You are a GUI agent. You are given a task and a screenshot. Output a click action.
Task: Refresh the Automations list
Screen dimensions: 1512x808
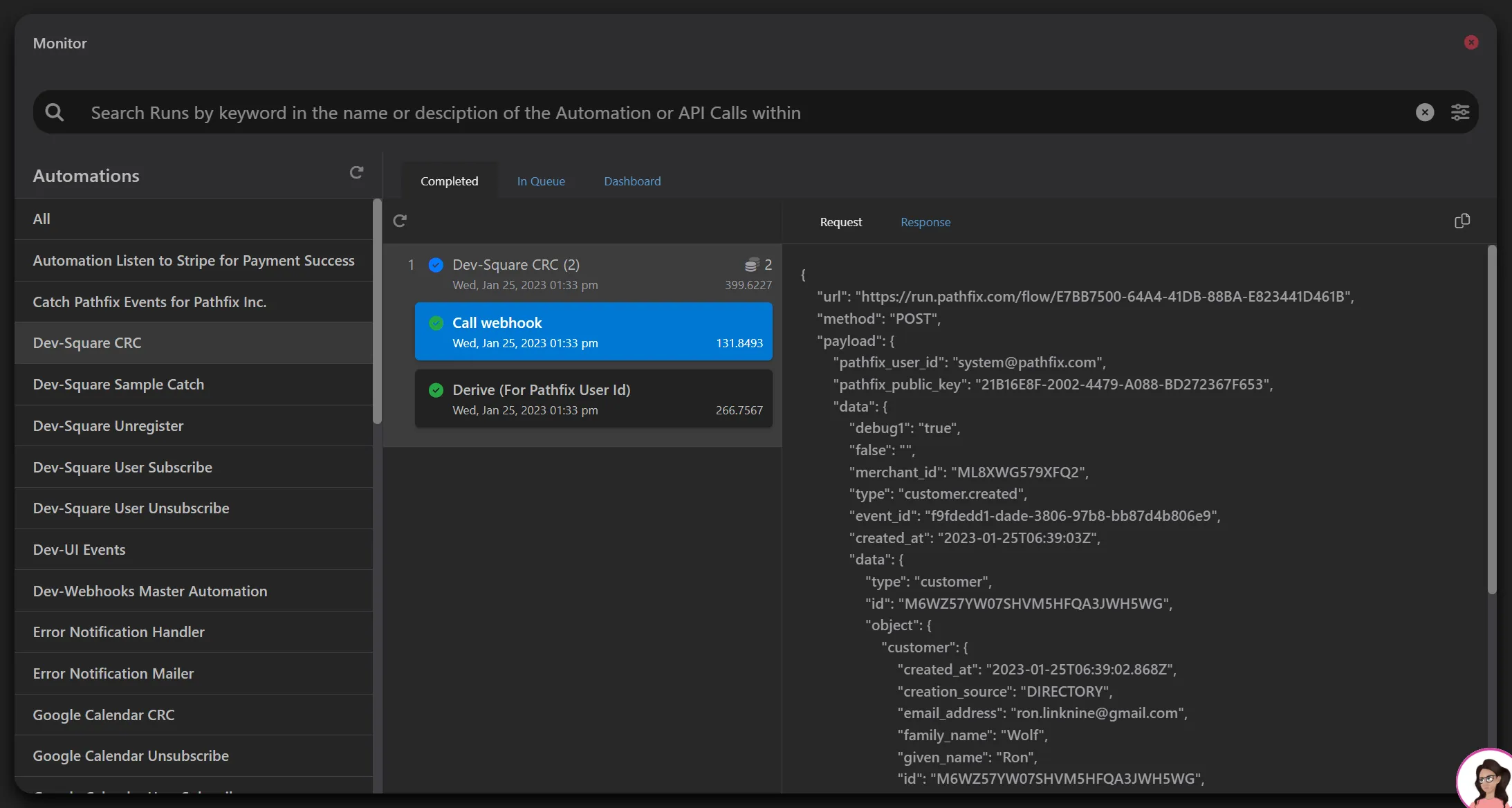pos(356,172)
